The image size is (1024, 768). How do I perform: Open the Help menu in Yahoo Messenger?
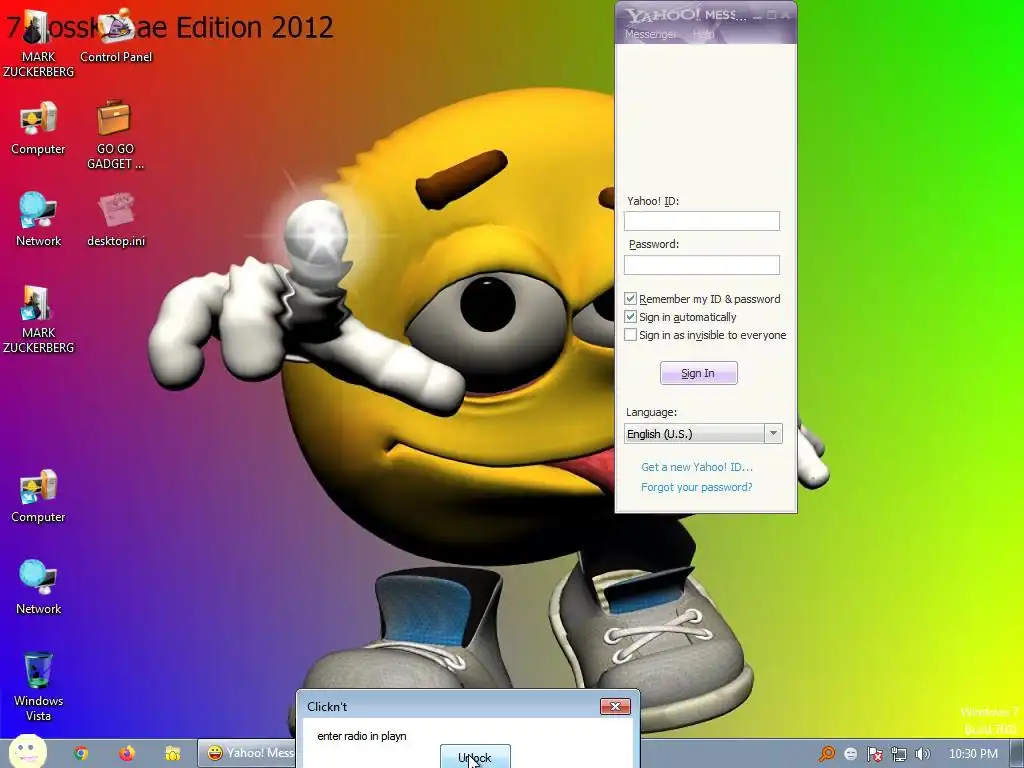click(x=703, y=34)
